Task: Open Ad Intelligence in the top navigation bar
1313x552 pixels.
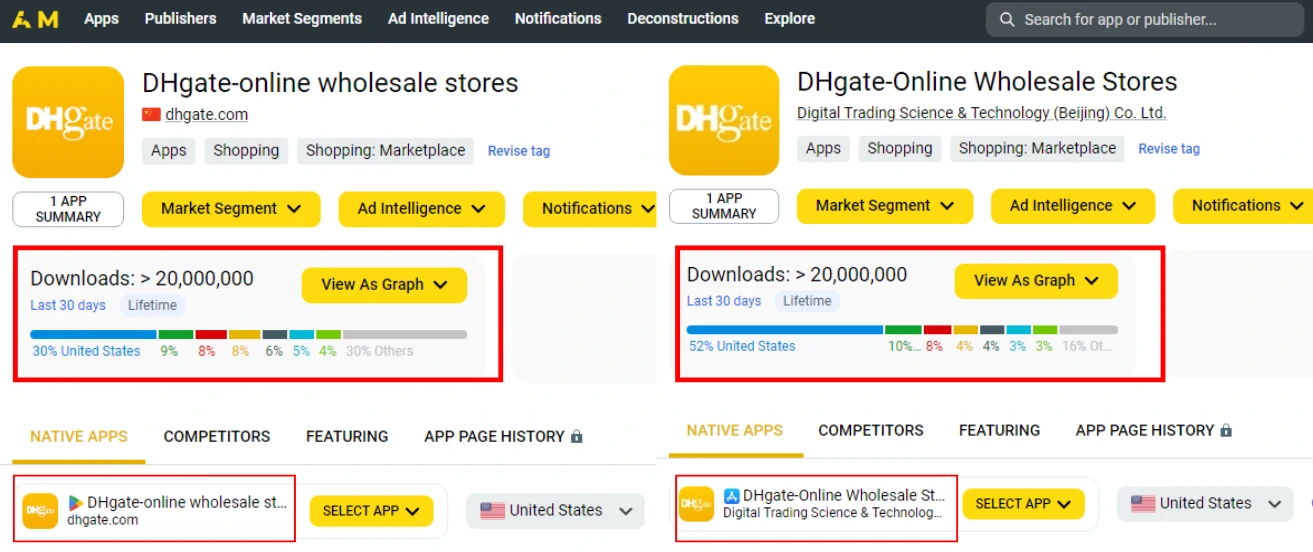Action: (x=438, y=19)
